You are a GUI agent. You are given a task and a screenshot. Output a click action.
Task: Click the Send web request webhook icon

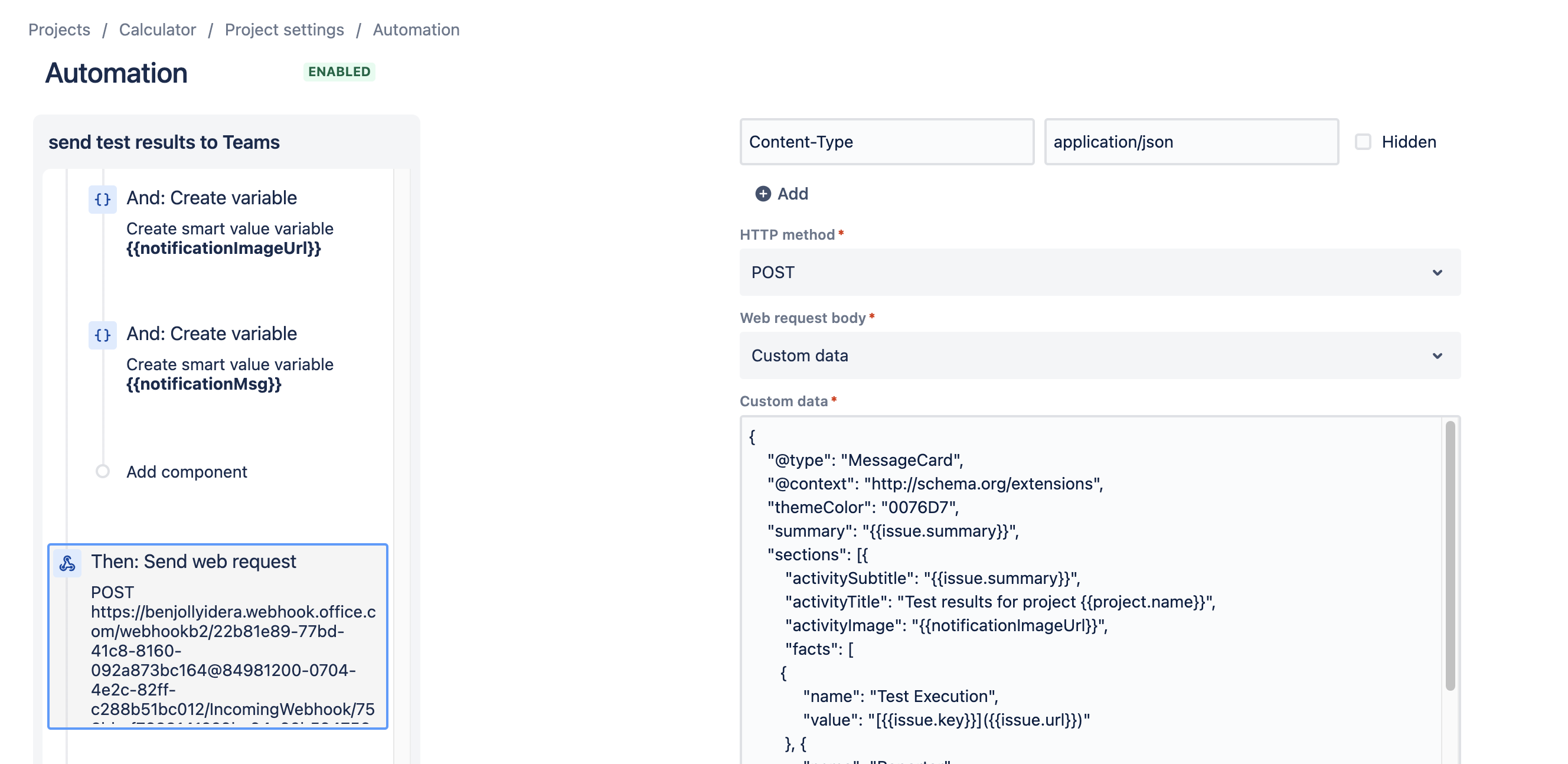tap(67, 563)
